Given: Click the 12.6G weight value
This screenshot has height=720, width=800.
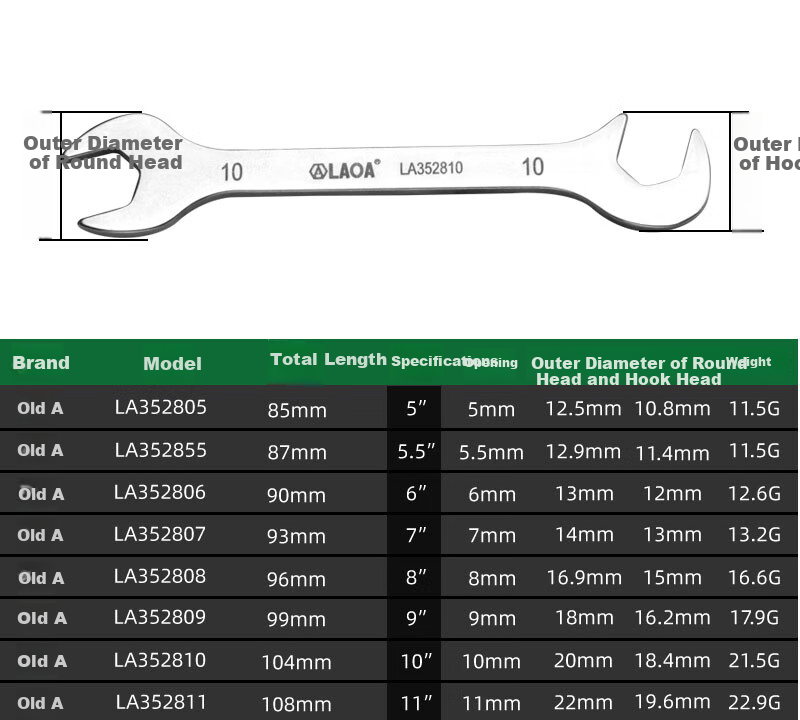Looking at the screenshot, I should [754, 493].
